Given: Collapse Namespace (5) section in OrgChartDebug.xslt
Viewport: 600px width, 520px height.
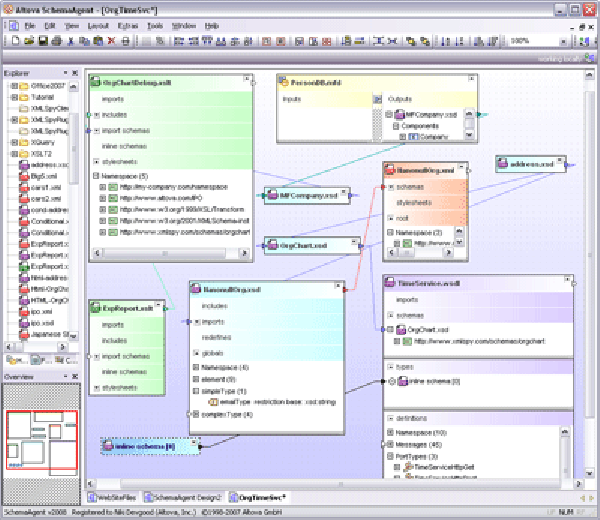Looking at the screenshot, I should [x=95, y=175].
